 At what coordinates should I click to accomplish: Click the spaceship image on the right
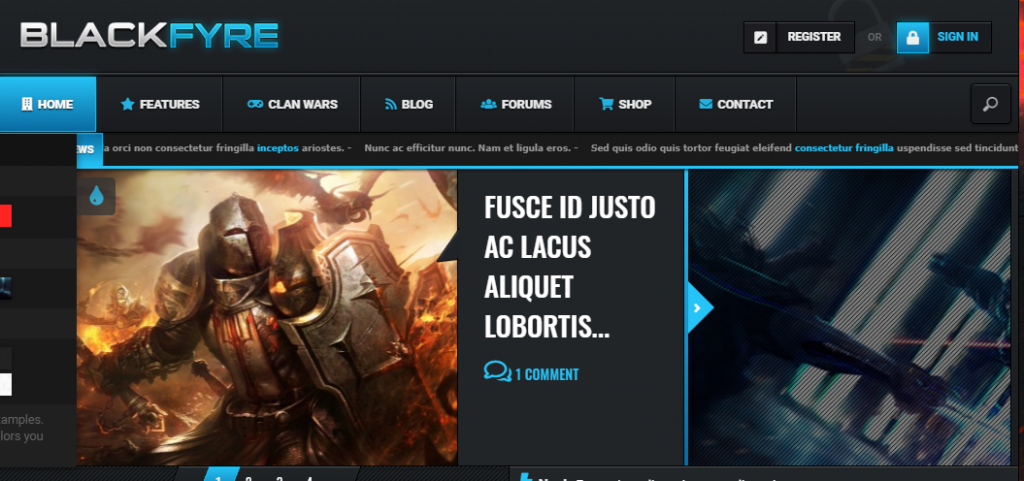850,318
